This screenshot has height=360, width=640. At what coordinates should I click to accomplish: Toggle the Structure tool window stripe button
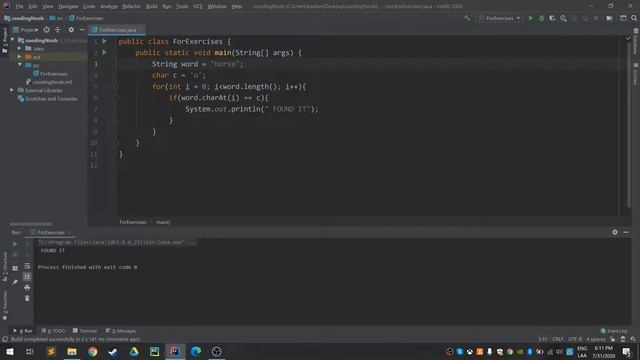point(5,267)
